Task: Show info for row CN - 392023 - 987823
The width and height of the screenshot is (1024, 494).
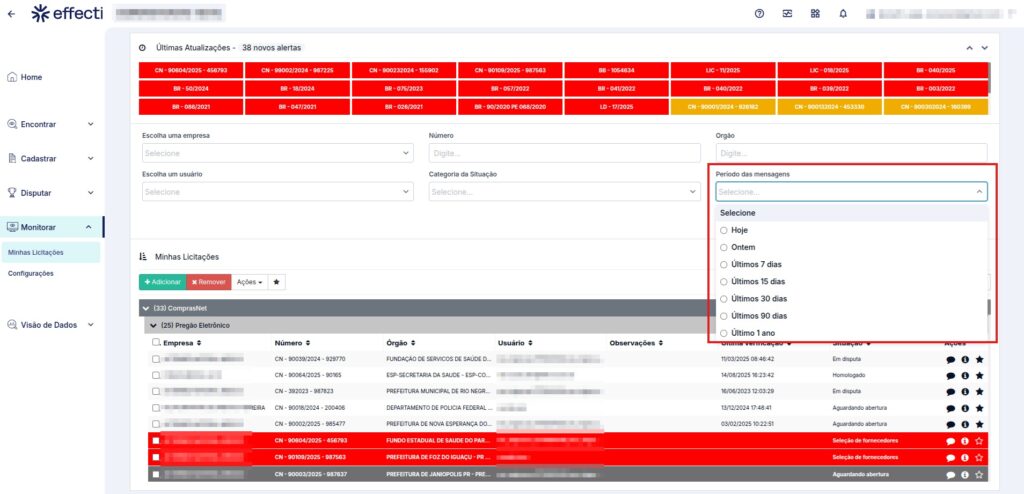Action: [x=965, y=392]
